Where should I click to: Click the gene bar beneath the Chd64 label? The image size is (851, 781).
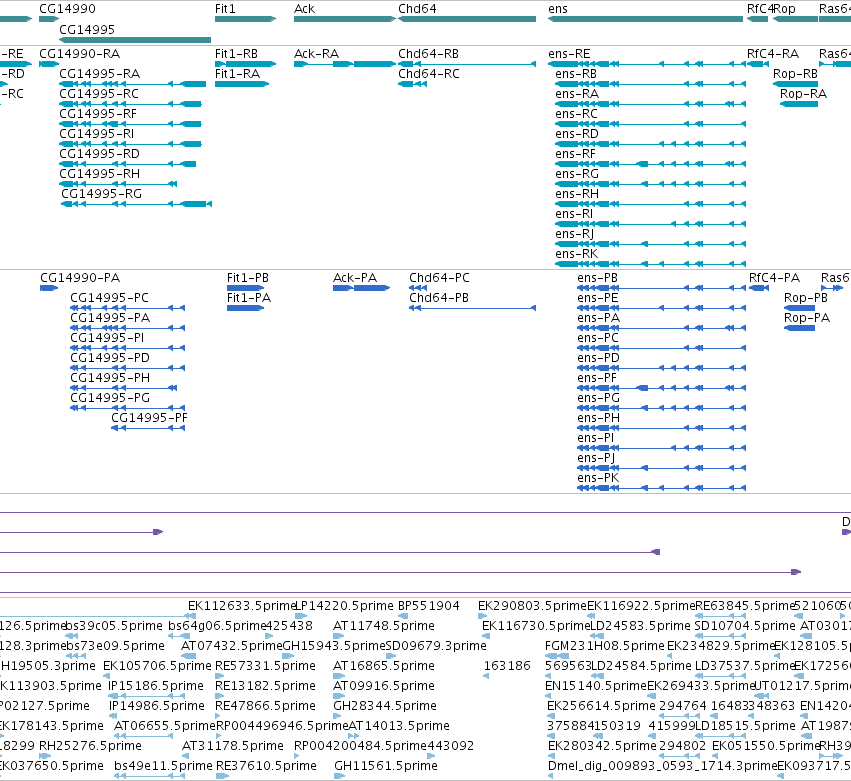click(467, 19)
